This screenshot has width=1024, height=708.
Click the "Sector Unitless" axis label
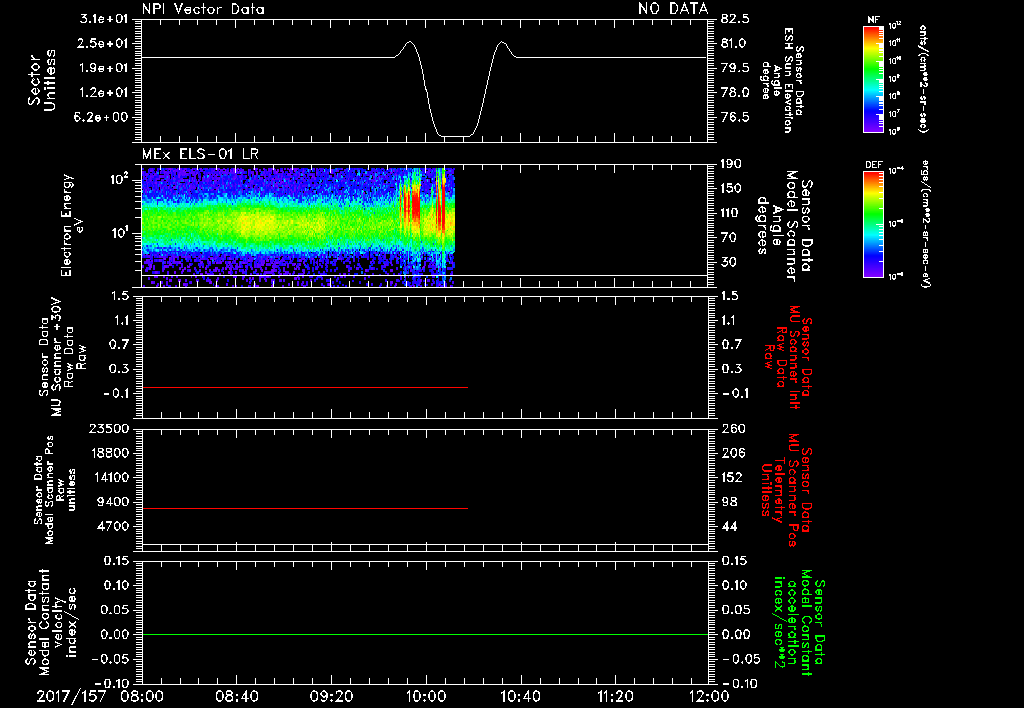click(x=42, y=80)
